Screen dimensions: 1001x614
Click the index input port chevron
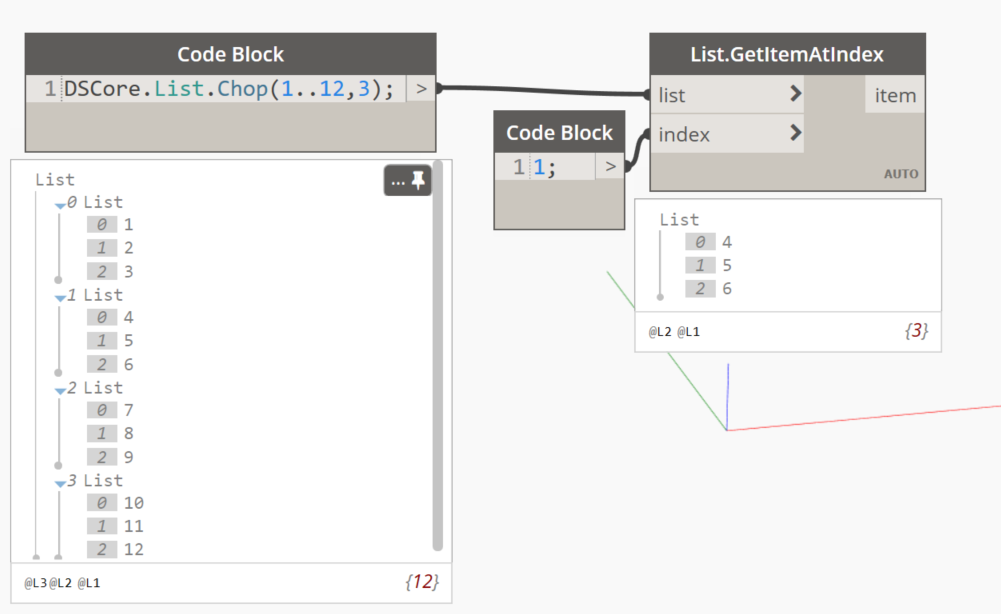(x=795, y=133)
